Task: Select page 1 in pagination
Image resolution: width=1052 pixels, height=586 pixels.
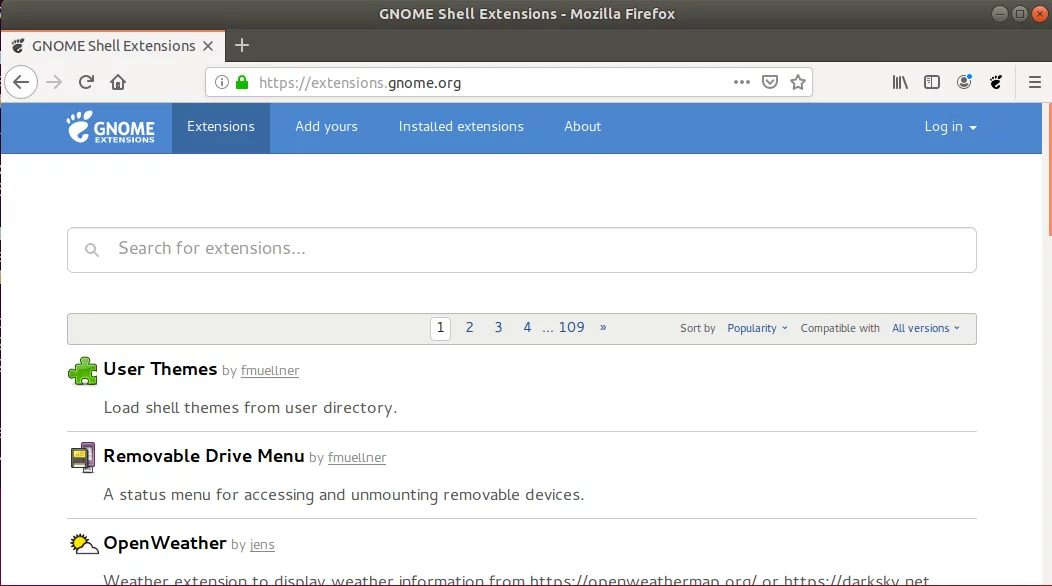Action: tap(440, 328)
